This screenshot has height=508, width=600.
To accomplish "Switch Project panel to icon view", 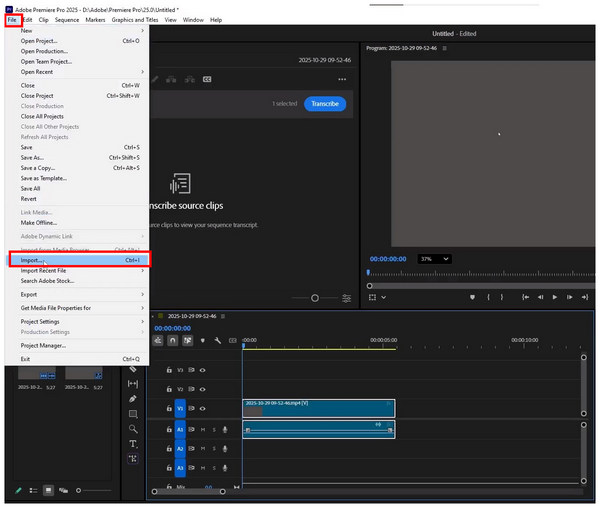I will click(x=48, y=490).
